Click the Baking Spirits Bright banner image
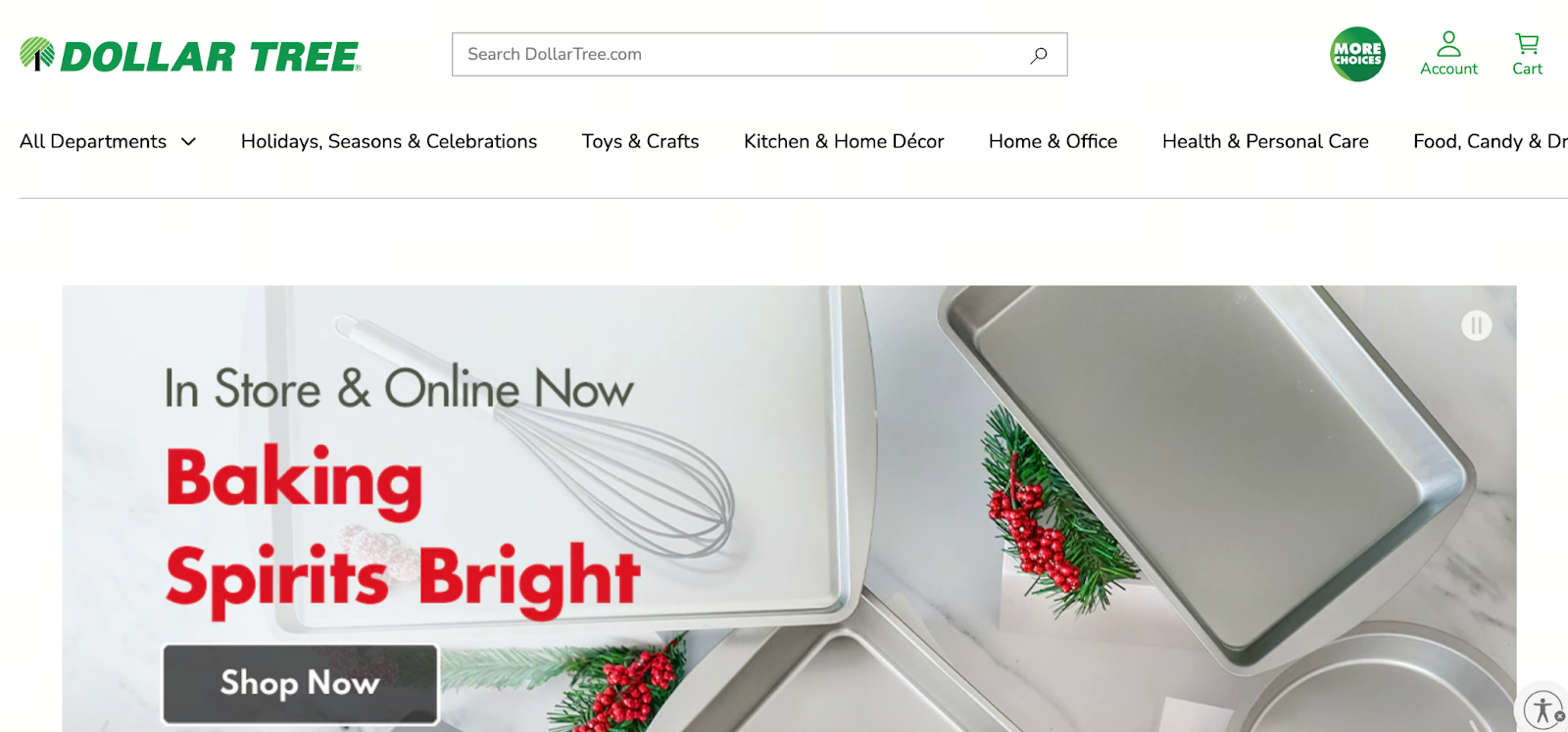Image resolution: width=1568 pixels, height=732 pixels. (x=789, y=509)
